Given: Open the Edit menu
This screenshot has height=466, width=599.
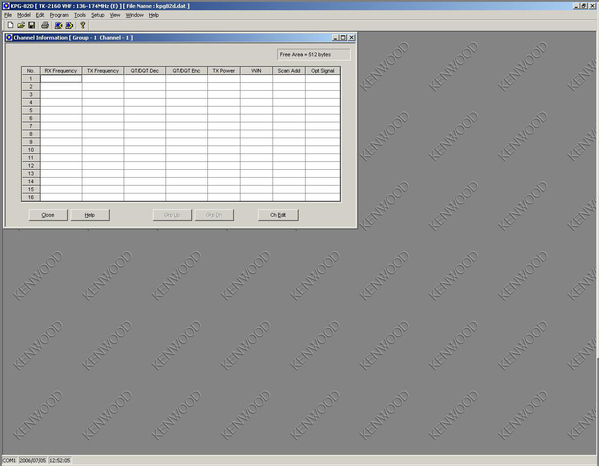Looking at the screenshot, I should (x=40, y=15).
